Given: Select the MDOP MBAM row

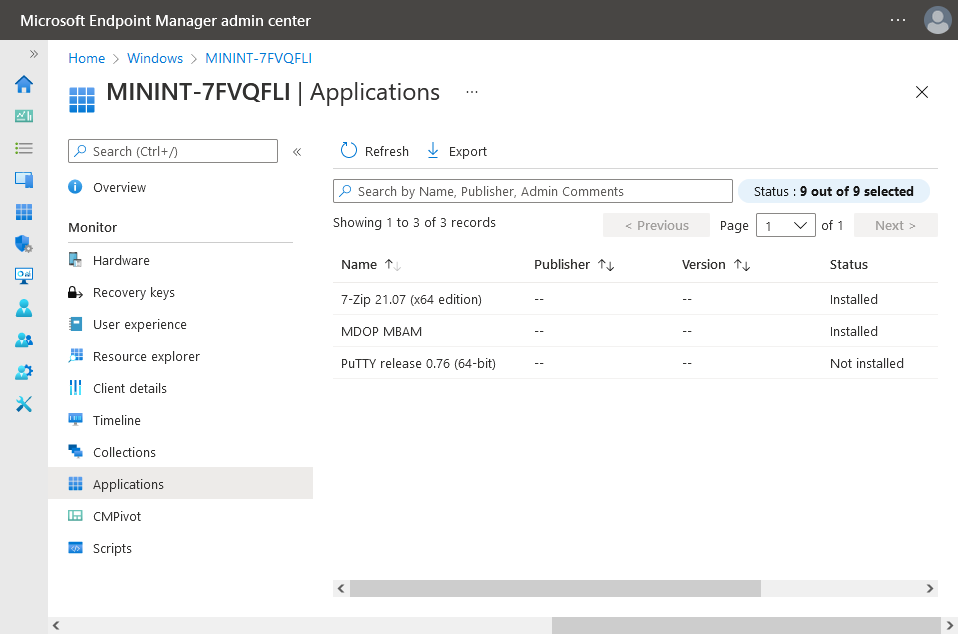Looking at the screenshot, I should pyautogui.click(x=635, y=331).
